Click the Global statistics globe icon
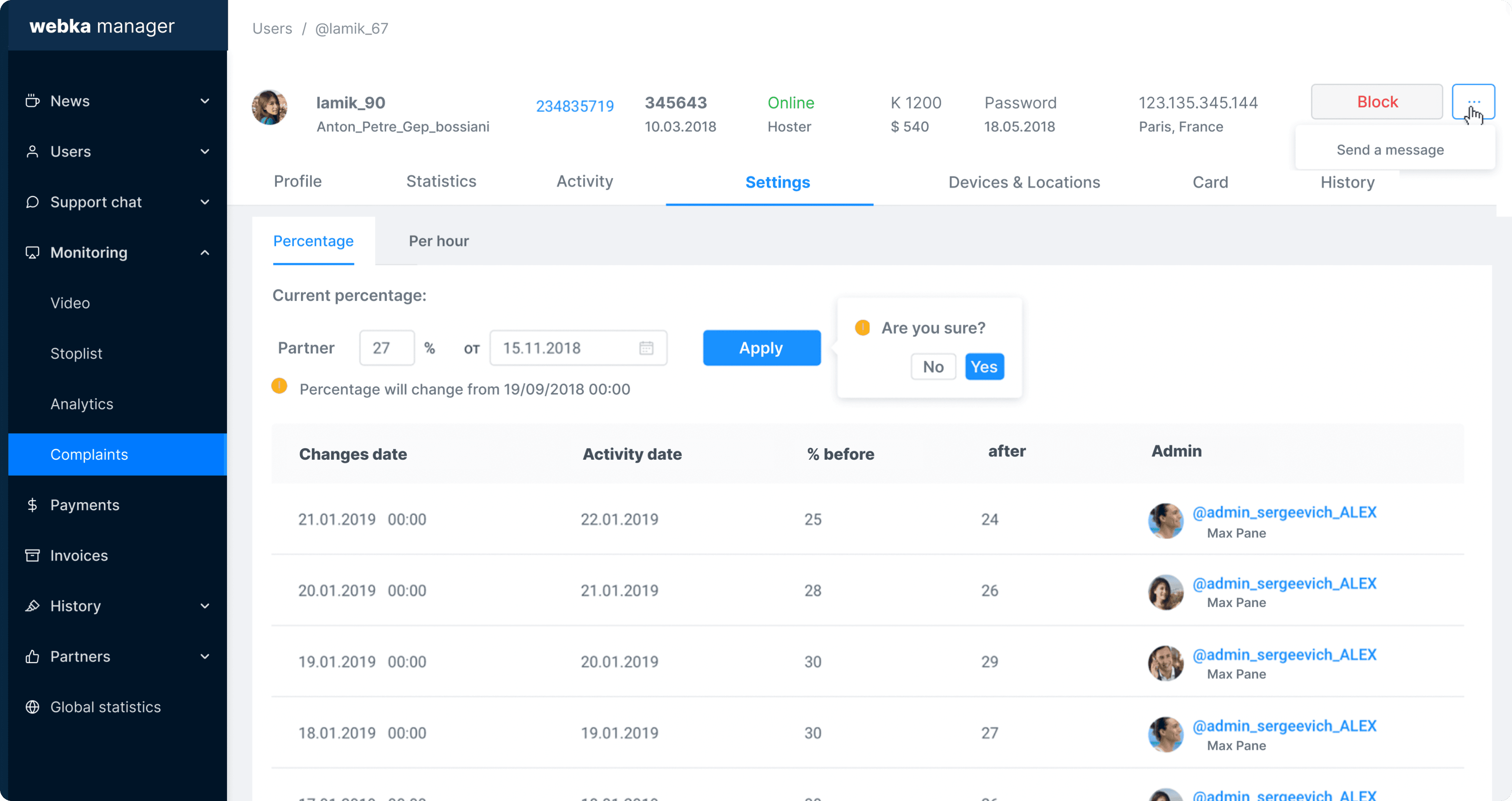Screen dimensions: 1512x801 pos(32,707)
